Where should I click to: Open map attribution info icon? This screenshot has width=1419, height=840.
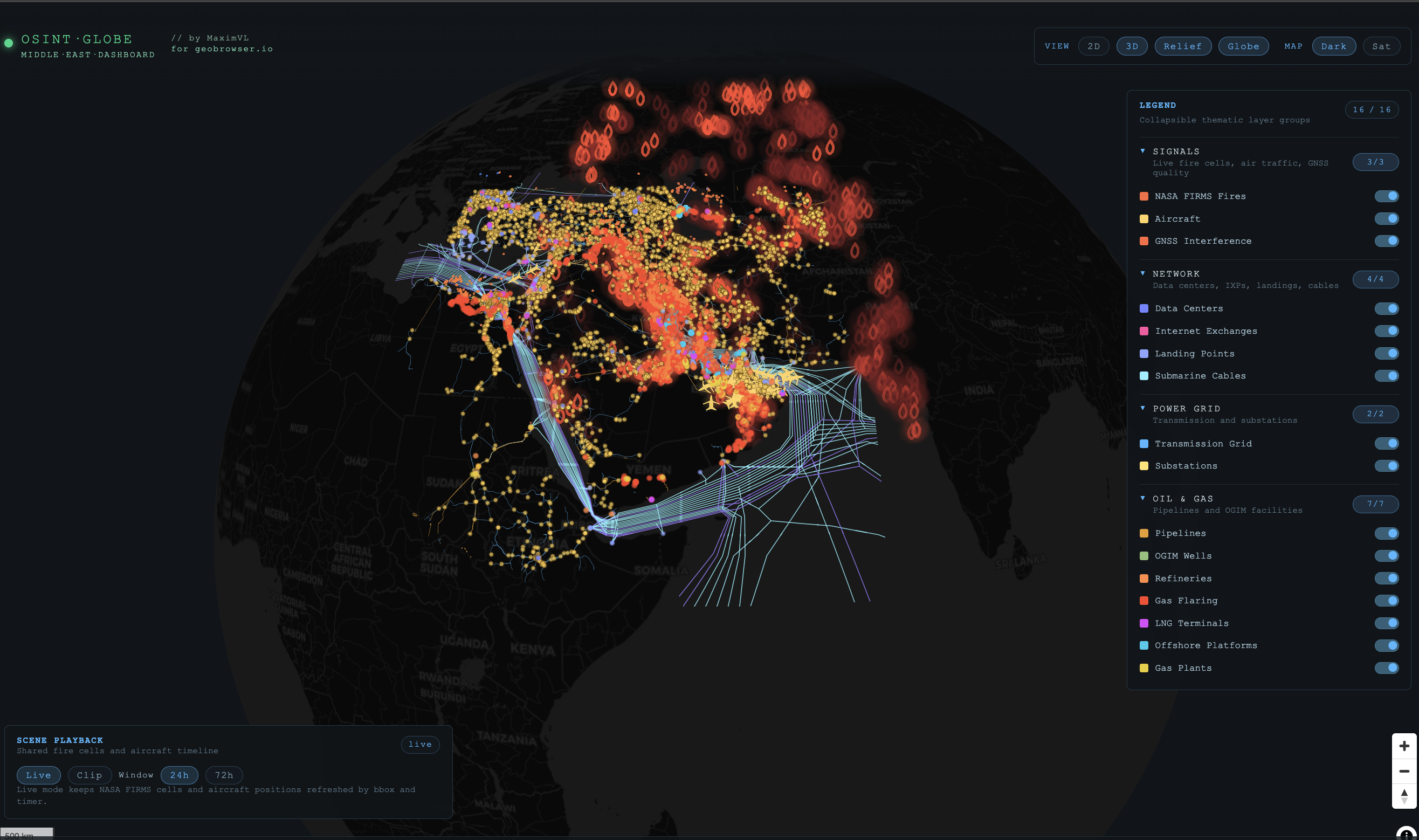(1406, 835)
